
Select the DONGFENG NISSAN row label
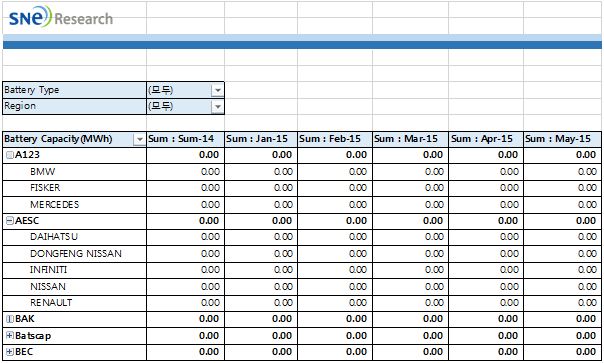click(76, 253)
